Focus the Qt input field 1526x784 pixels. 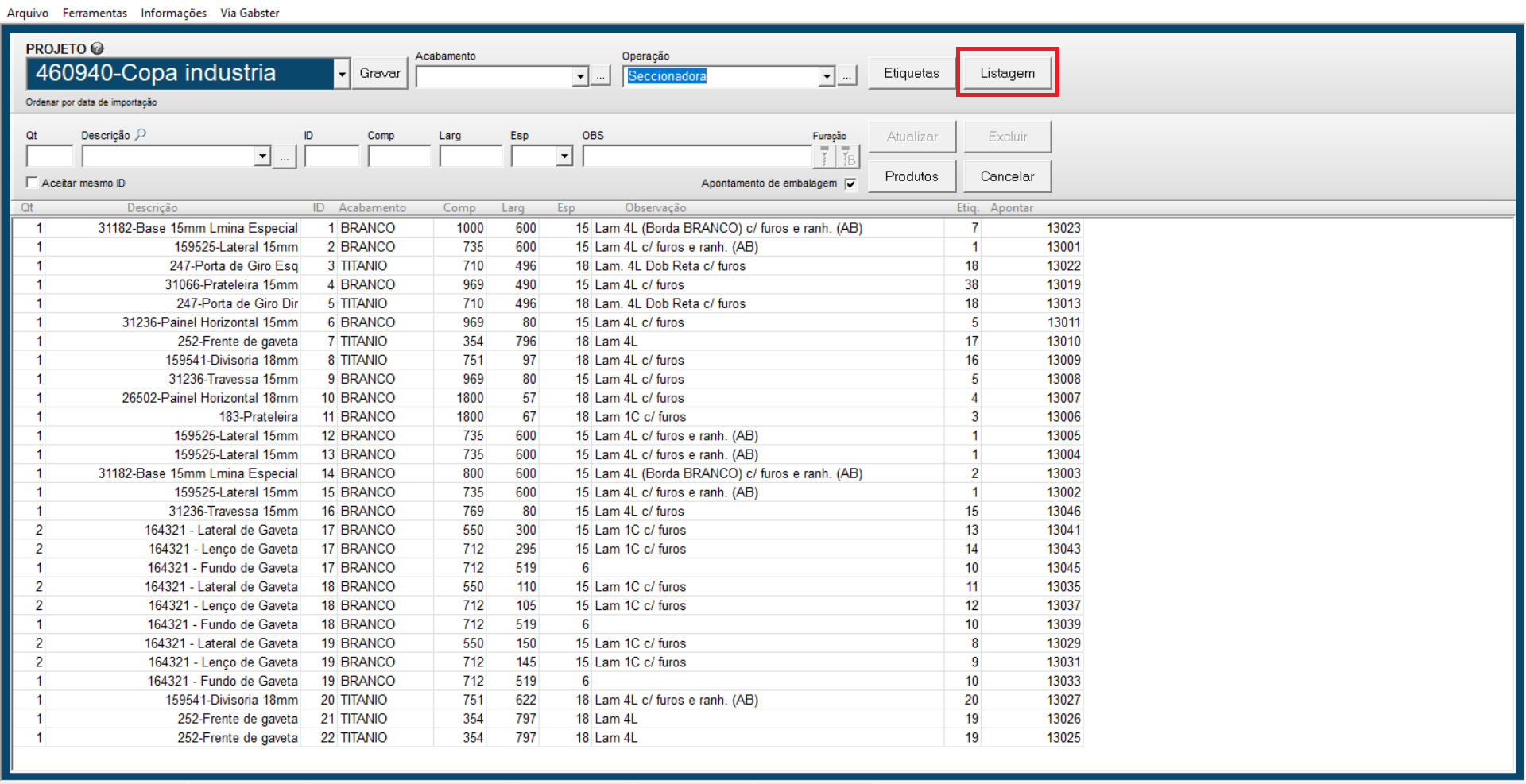pos(49,156)
